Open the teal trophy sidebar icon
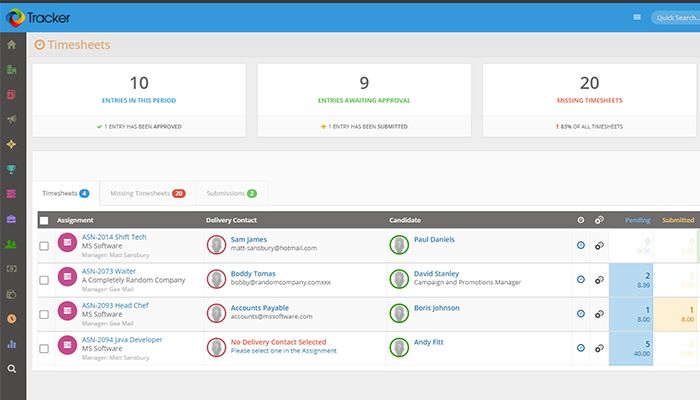 pos(12,169)
